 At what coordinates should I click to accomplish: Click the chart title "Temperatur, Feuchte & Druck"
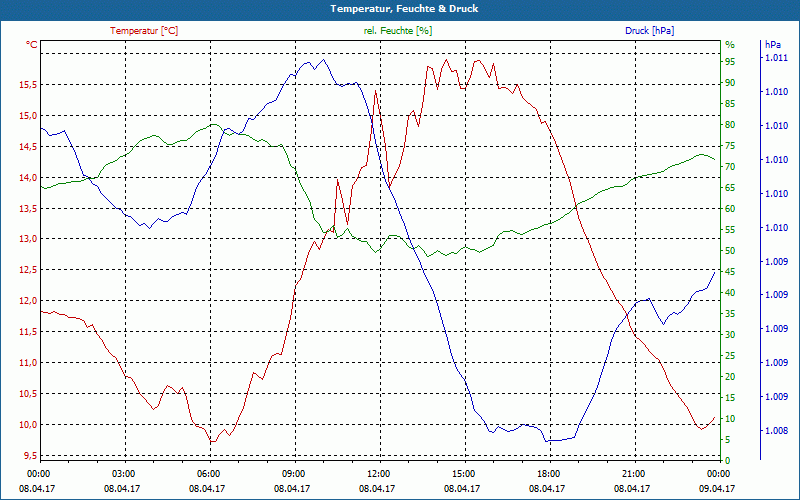[404, 9]
